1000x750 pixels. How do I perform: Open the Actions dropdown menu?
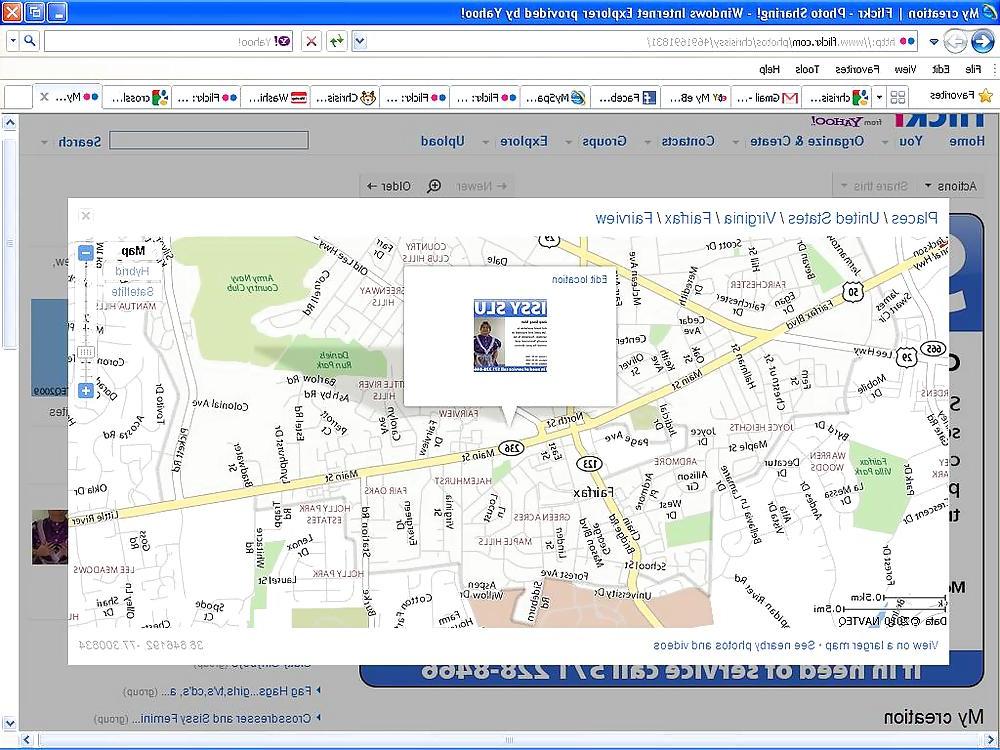pyautogui.click(x=951, y=186)
